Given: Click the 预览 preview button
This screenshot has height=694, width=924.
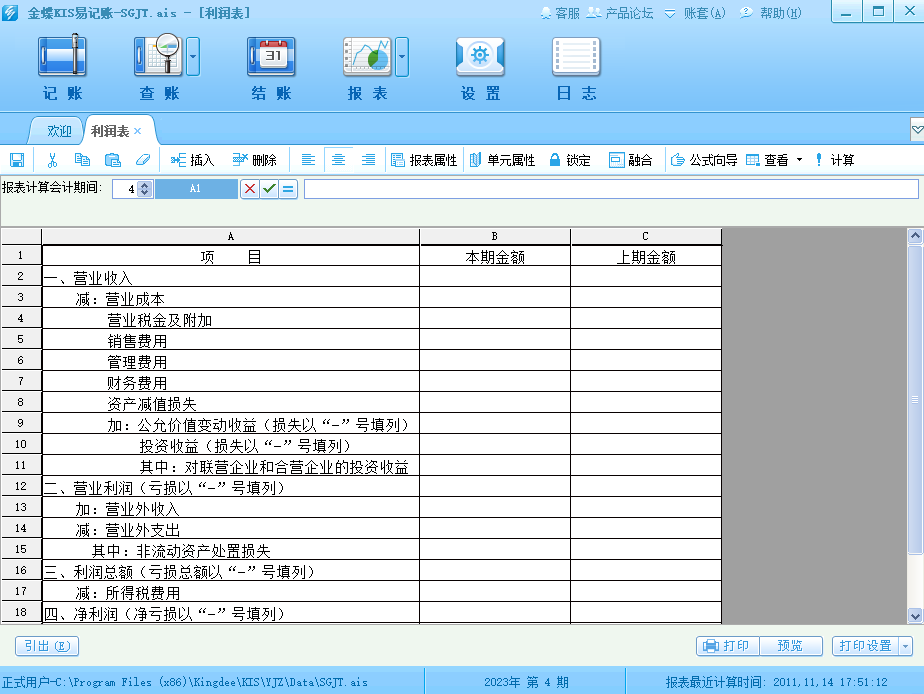Looking at the screenshot, I should coord(790,646).
